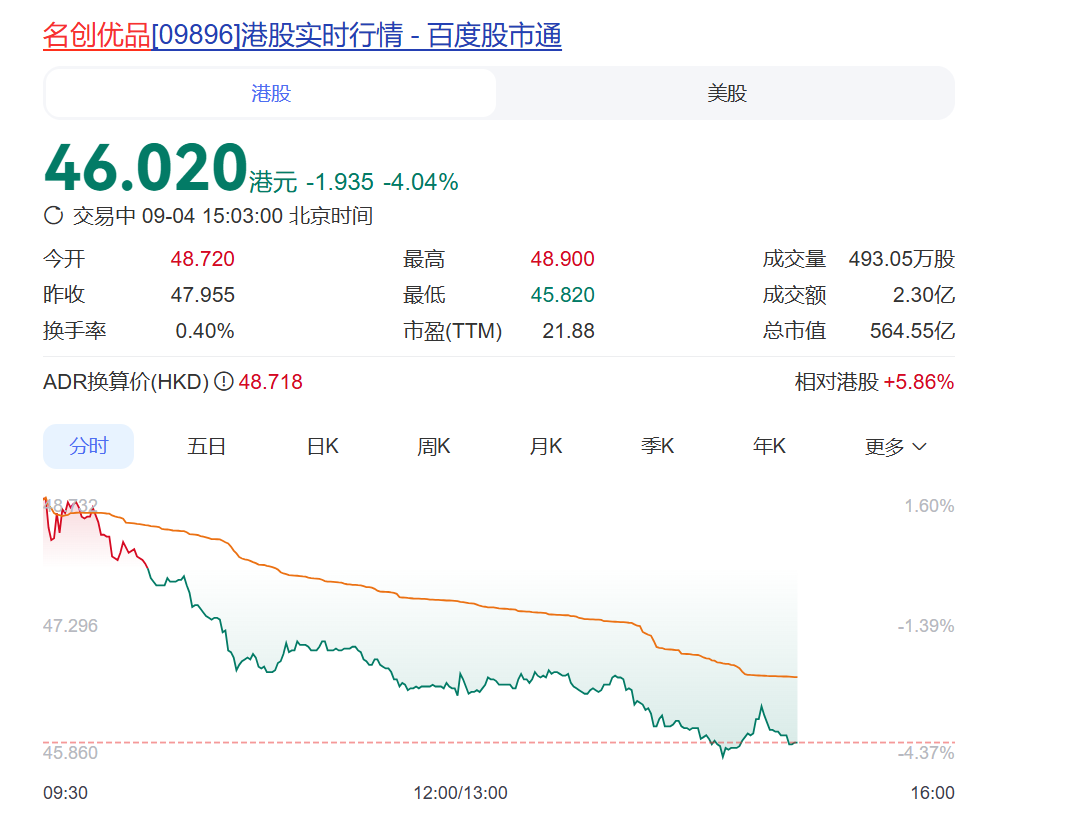Select the 五日 chart tab
Screen dimensions: 1071x825
pos(206,446)
